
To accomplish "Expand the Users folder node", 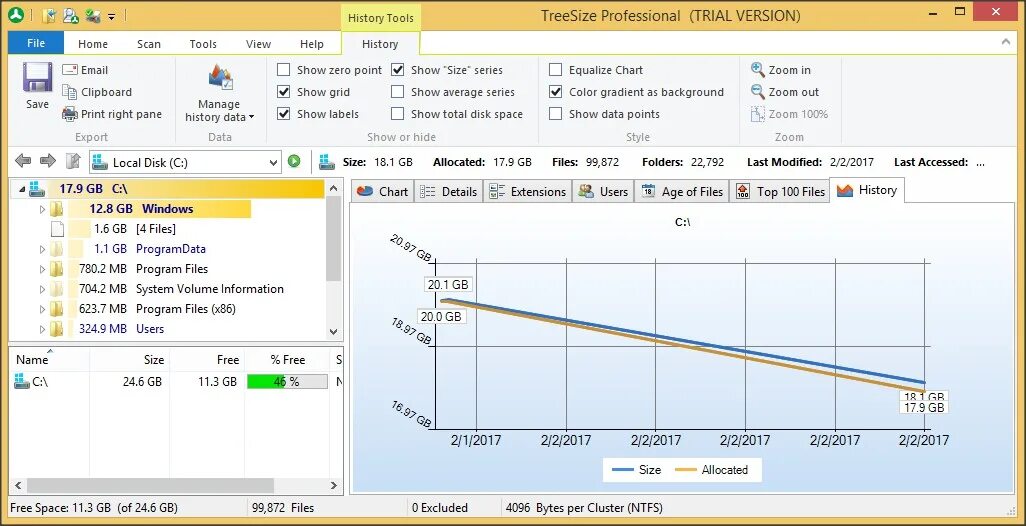I will coord(42,329).
